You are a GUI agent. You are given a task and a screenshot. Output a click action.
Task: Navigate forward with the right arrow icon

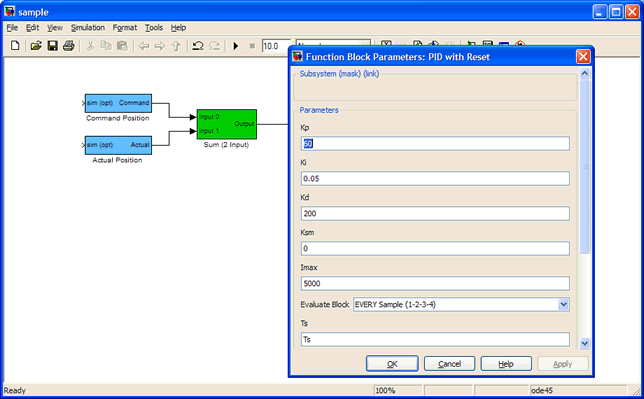click(x=160, y=46)
